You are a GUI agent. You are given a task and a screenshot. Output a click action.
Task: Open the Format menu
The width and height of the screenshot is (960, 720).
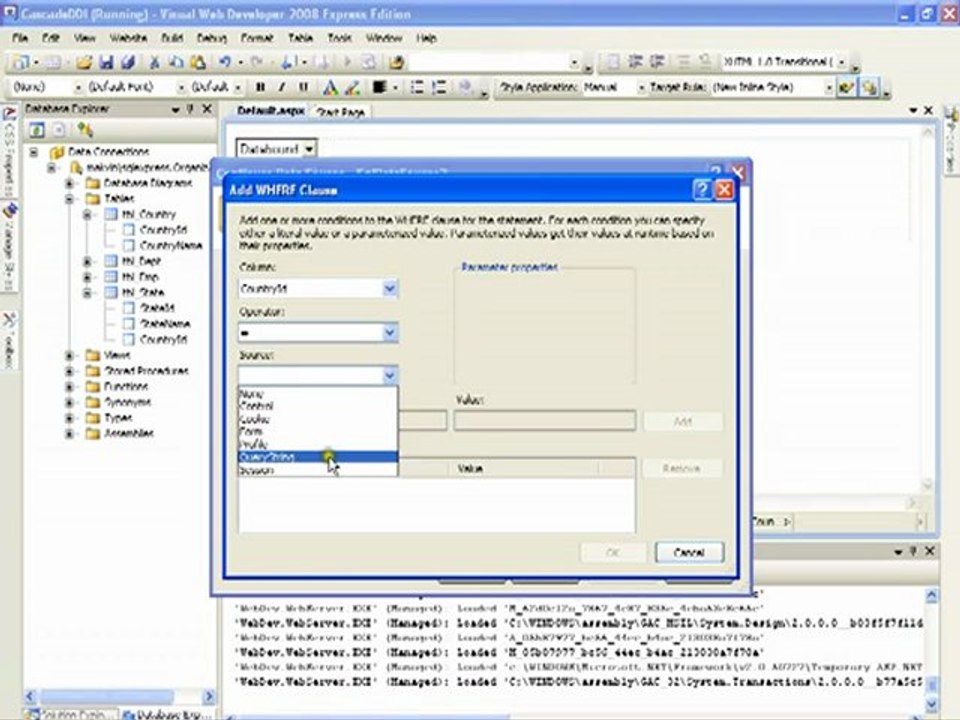(x=257, y=38)
